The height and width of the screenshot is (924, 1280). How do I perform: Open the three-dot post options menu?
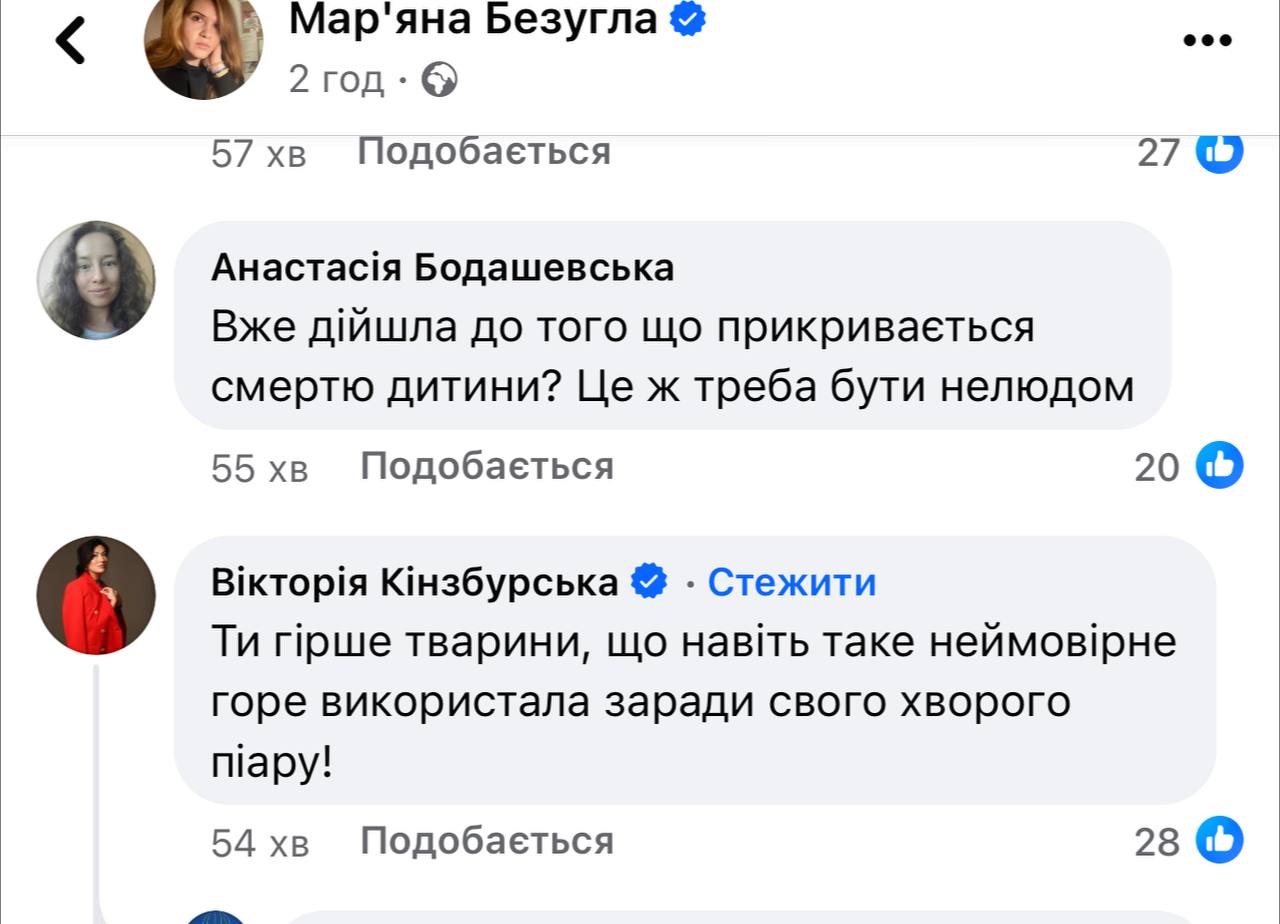click(x=1208, y=41)
